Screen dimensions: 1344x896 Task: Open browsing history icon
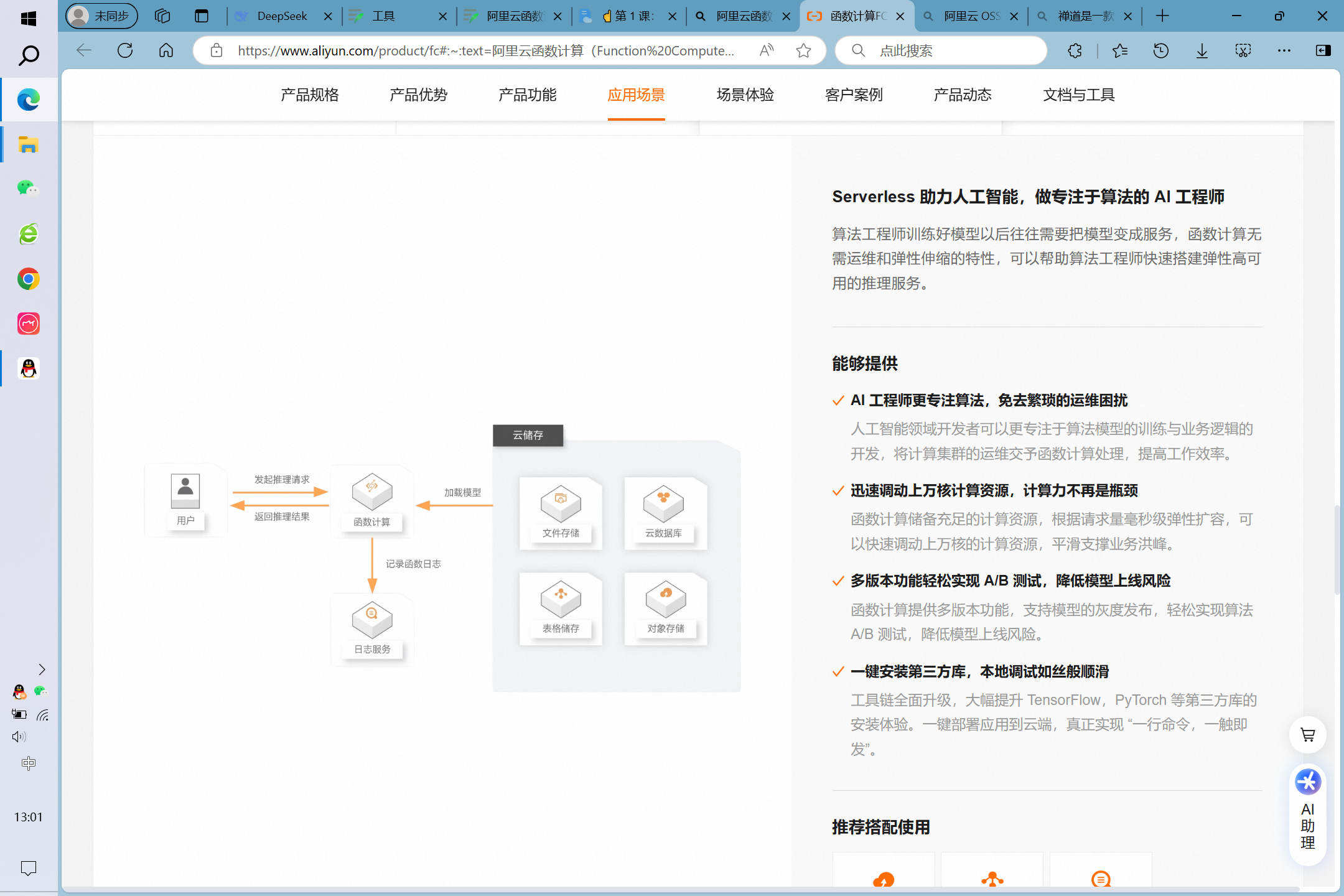1161,50
